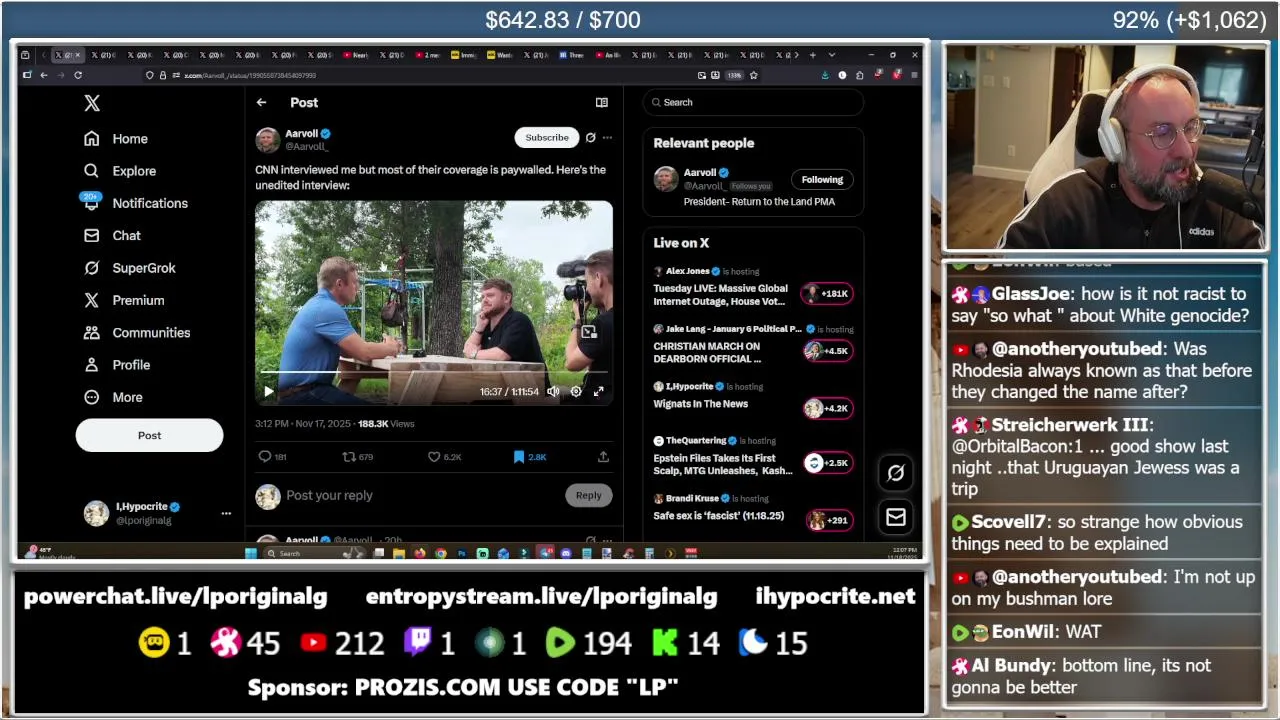Open Alex Jones Tuesday LIVE broadcast
The width and height of the screenshot is (1280, 720).
(x=720, y=295)
